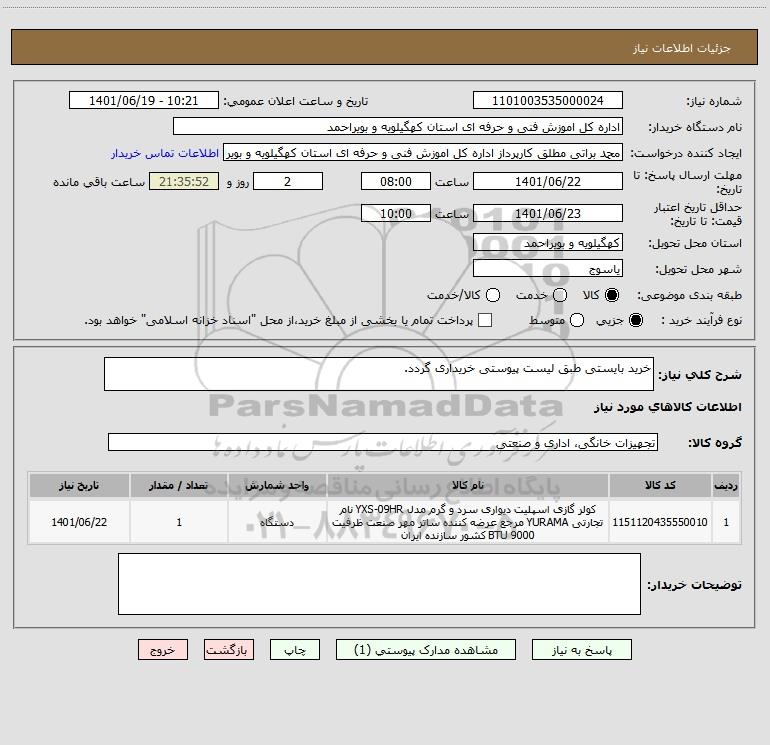
Task: Click the validity time field 10:00
Action: pyautogui.click(x=396, y=213)
